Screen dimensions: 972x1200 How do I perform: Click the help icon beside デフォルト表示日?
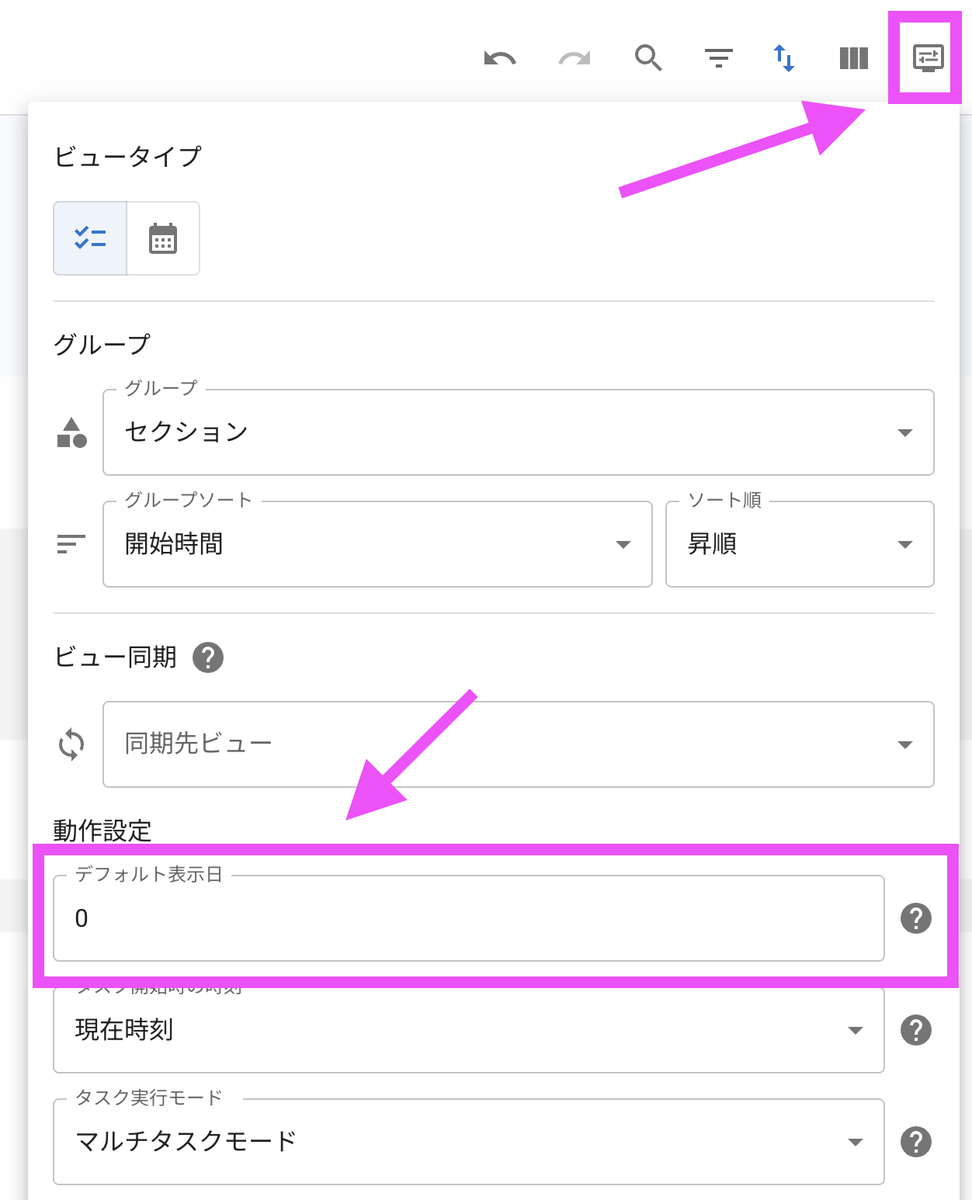pyautogui.click(x=917, y=917)
